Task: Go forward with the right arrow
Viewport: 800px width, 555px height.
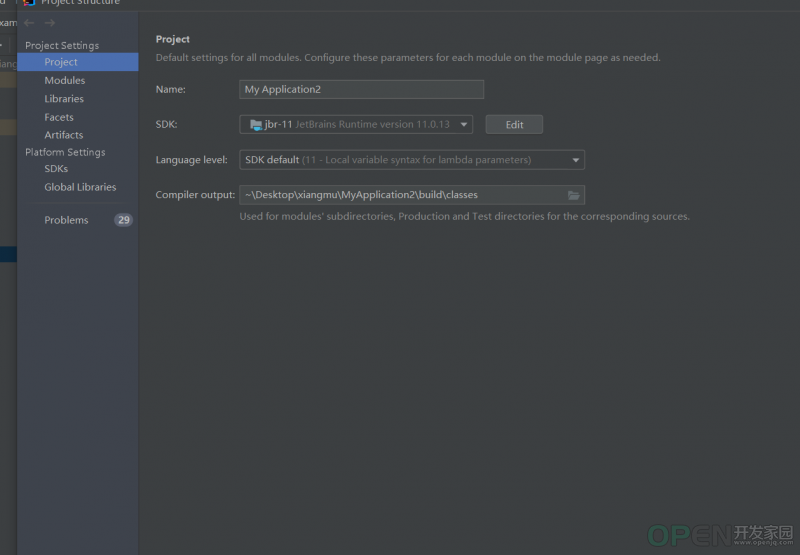Action: (49, 23)
